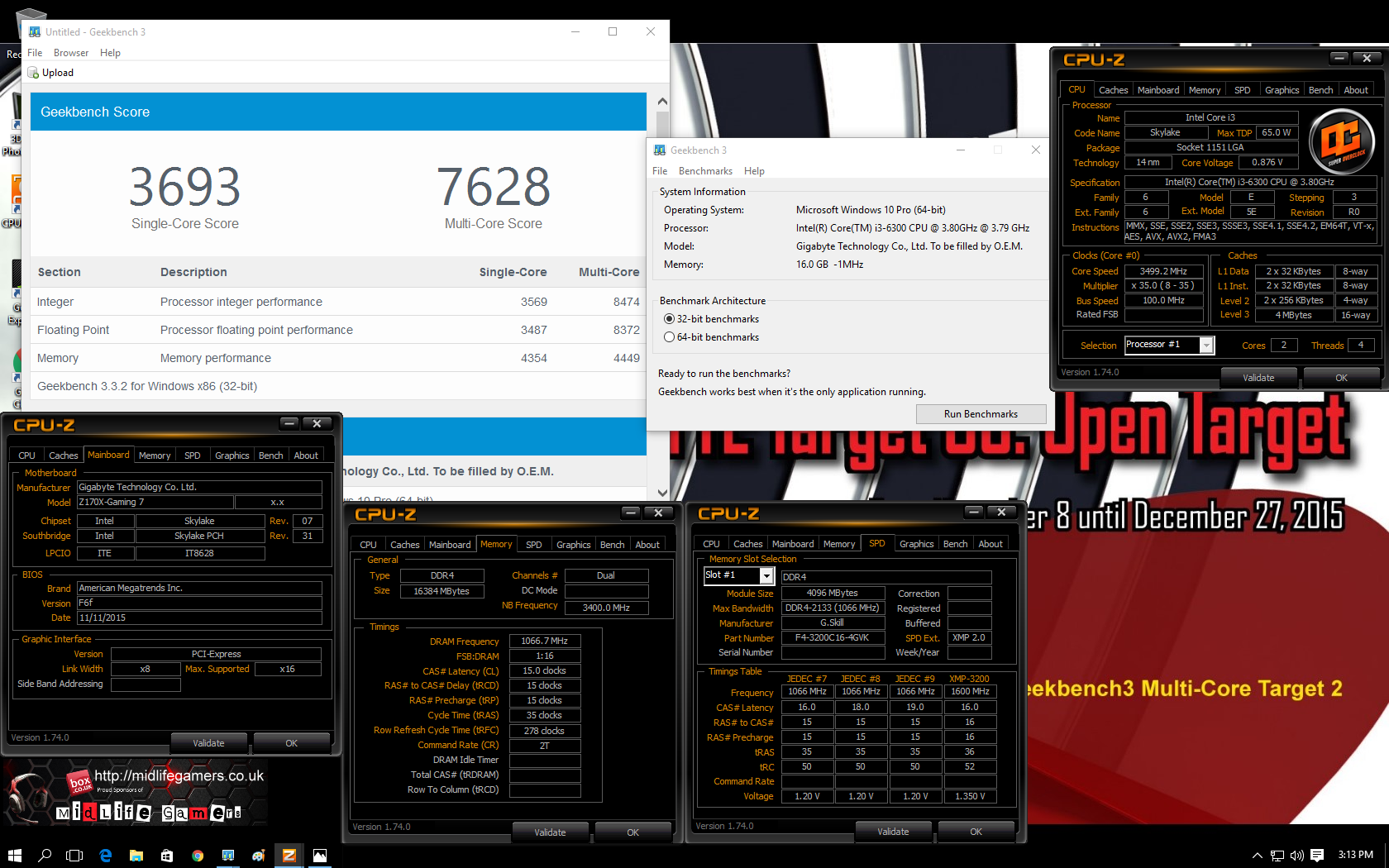Click the Upload icon in Geekbench toolbar
This screenshot has width=1389, height=868.
[33, 73]
